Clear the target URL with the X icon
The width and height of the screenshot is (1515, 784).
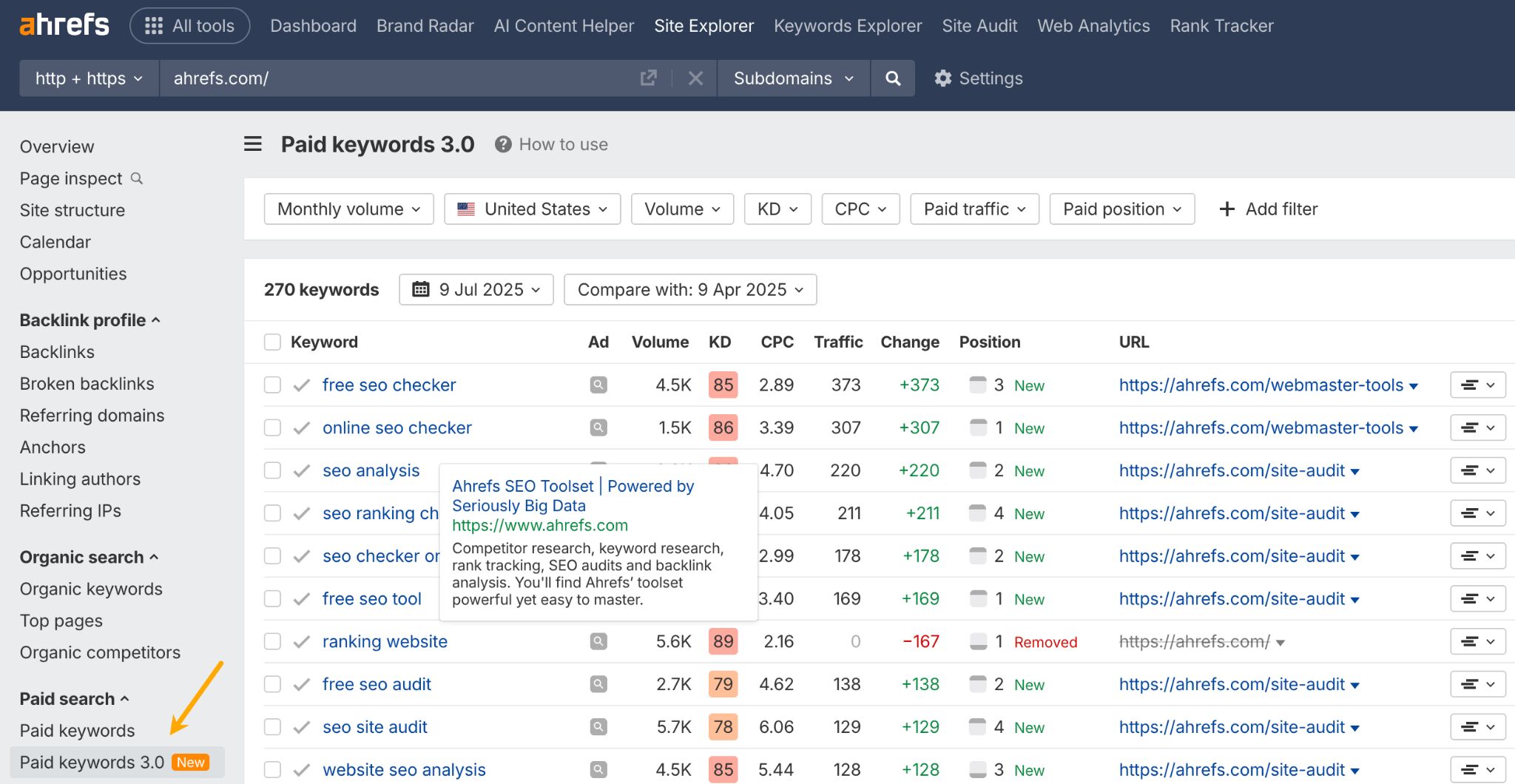click(695, 78)
